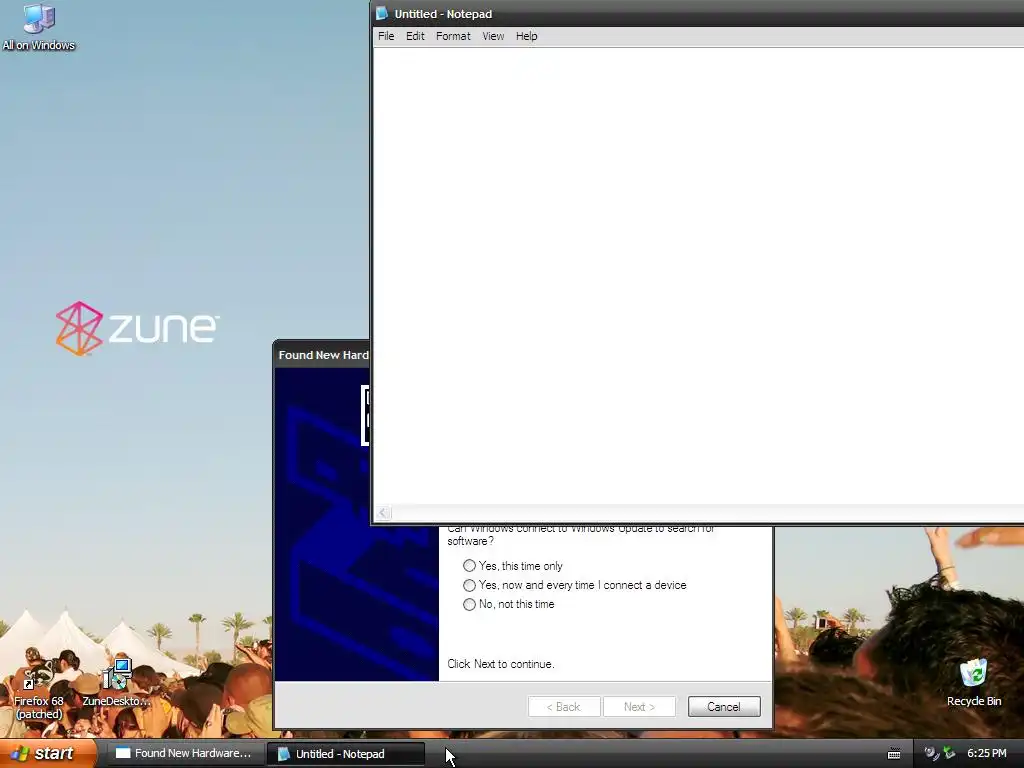Screen dimensions: 1024x768
Task: Click the Notepad title bar icon
Action: (382, 14)
